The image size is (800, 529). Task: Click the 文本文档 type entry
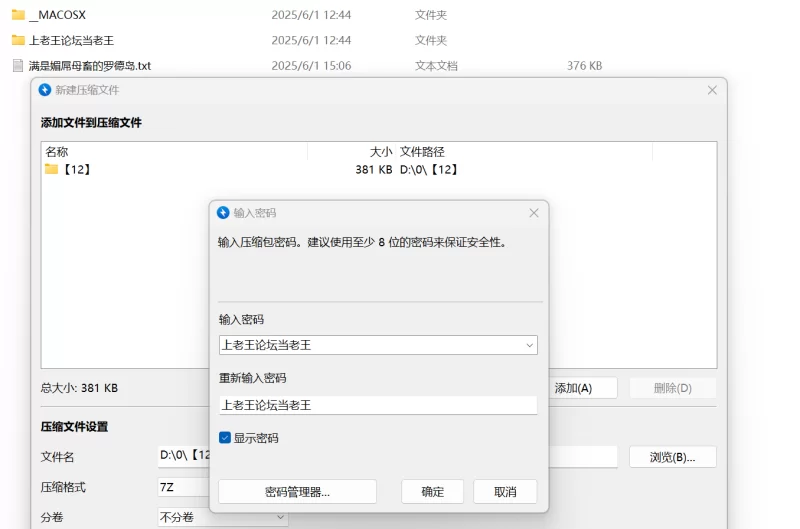pos(436,66)
